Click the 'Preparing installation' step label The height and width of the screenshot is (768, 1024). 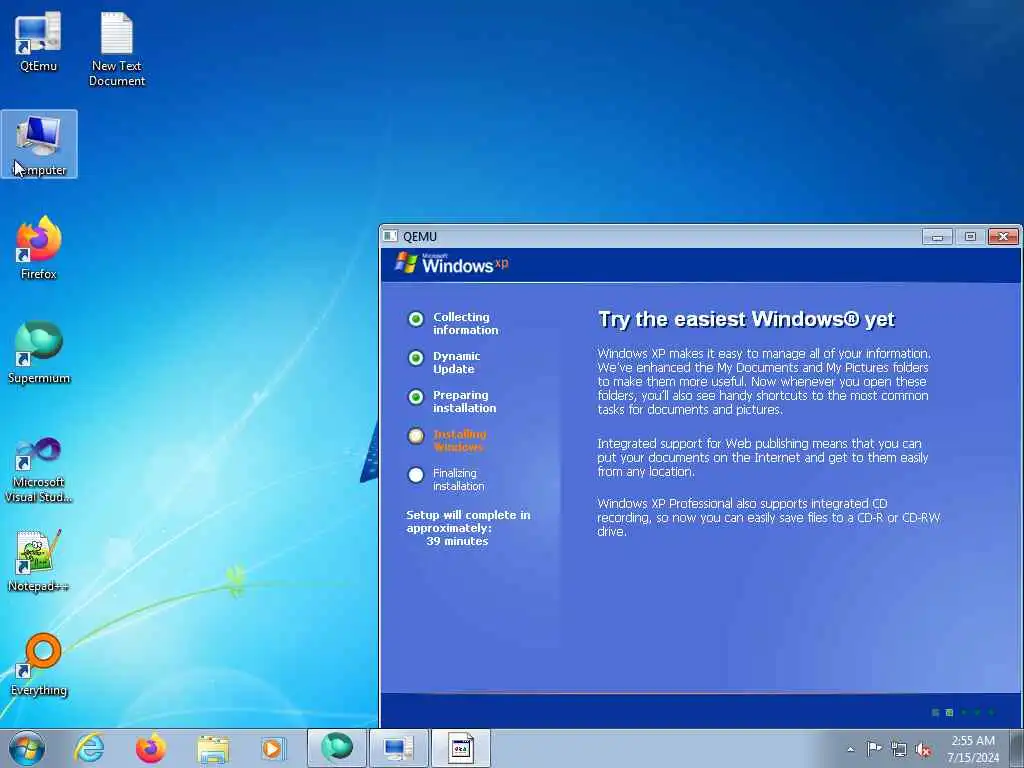coord(464,402)
